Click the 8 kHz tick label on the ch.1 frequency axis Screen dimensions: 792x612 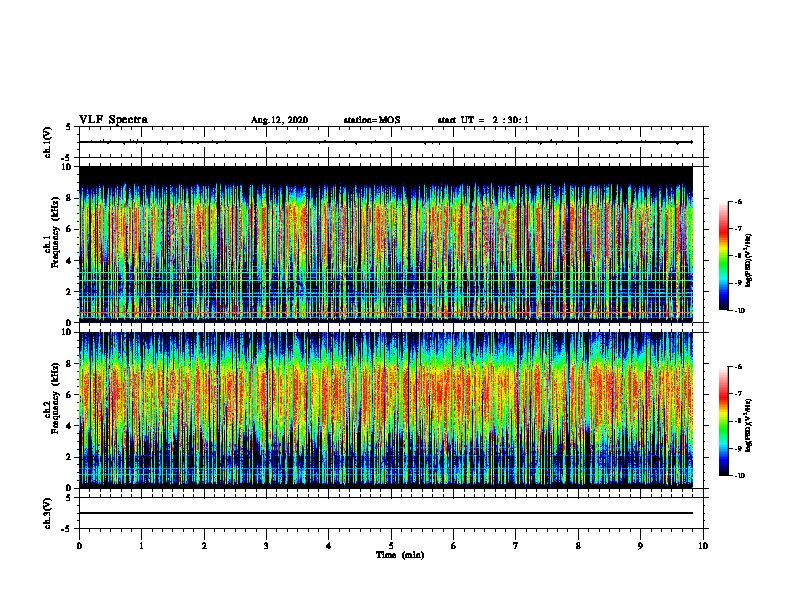(x=70, y=198)
